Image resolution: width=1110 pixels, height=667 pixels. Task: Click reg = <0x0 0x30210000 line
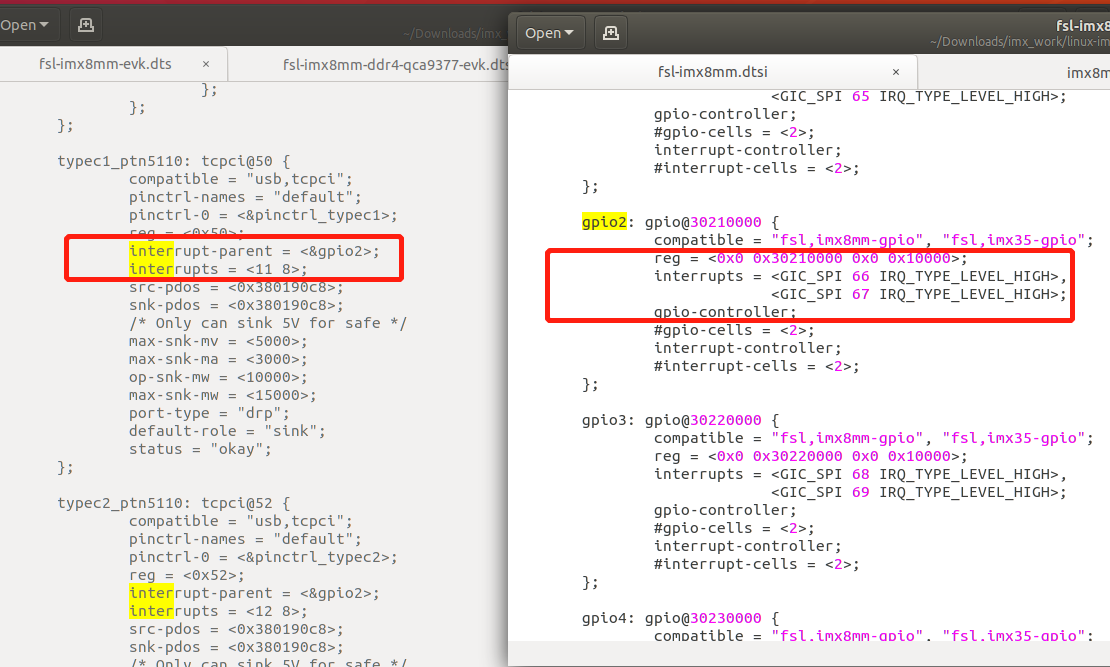pyautogui.click(x=811, y=258)
